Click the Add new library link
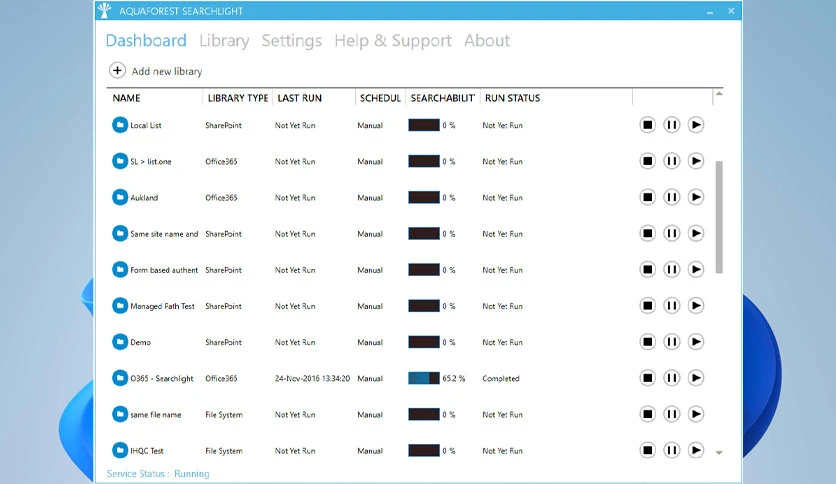Viewport: 836px width, 484px height. tap(167, 71)
